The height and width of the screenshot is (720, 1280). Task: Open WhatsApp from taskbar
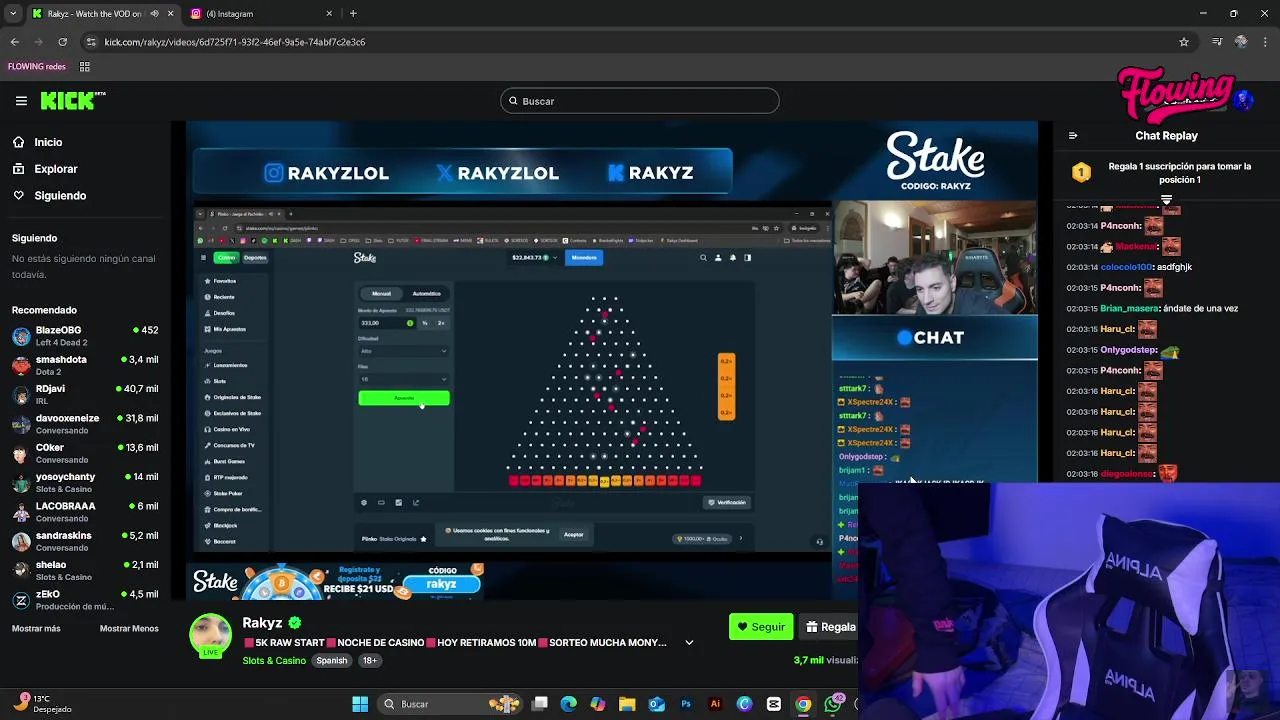833,704
